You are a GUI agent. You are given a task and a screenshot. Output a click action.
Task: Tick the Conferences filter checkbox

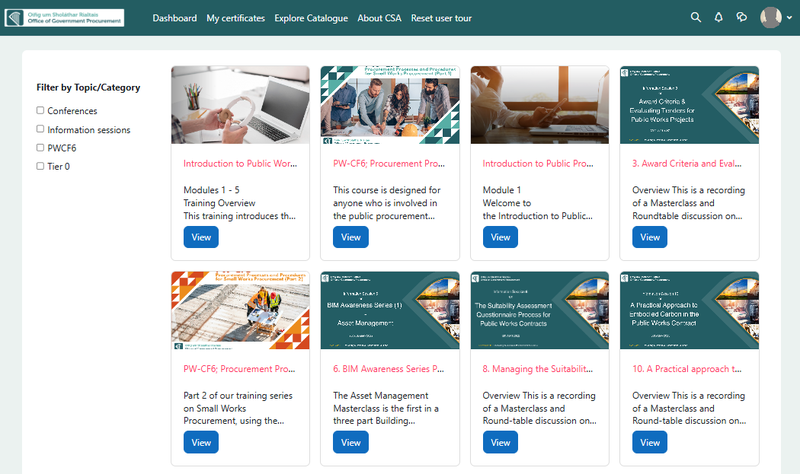click(x=40, y=111)
